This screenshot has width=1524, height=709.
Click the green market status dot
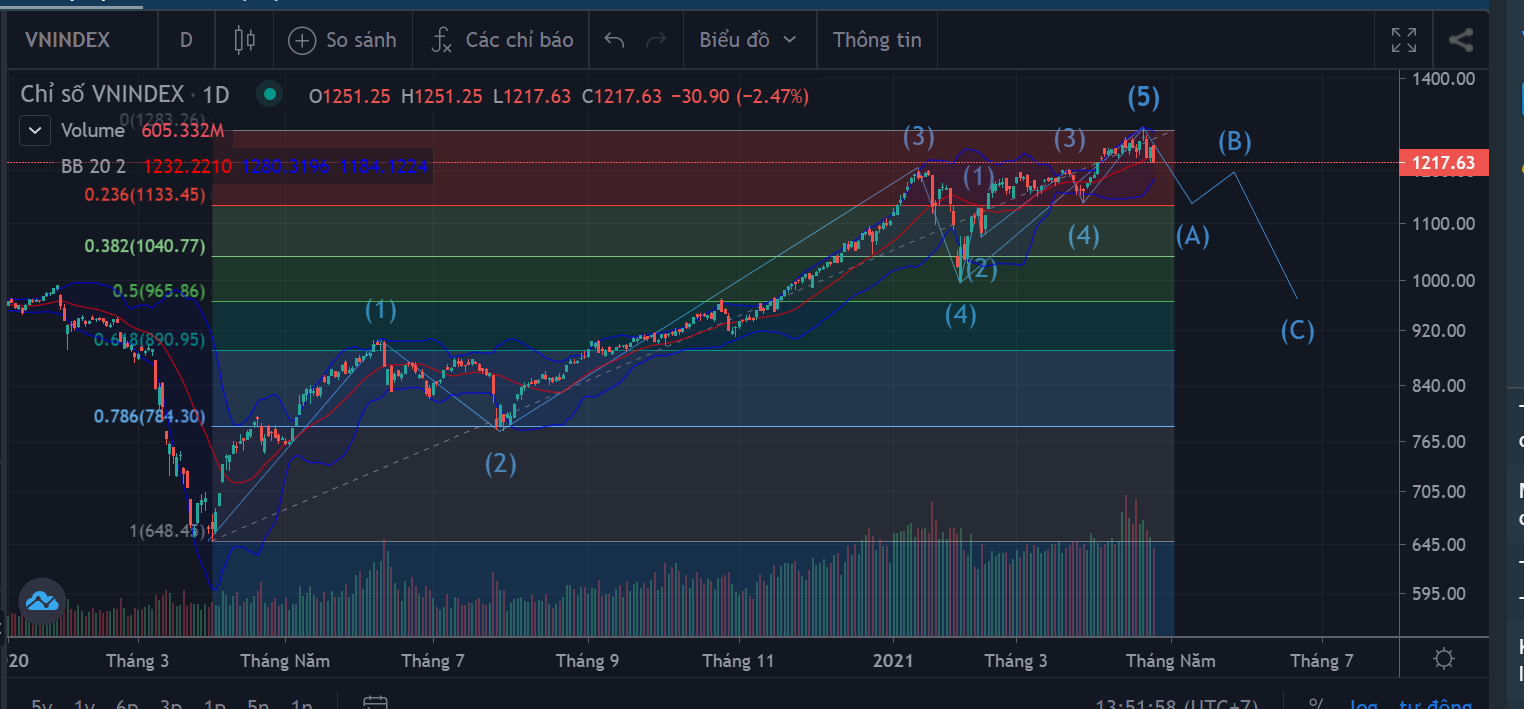(268, 96)
